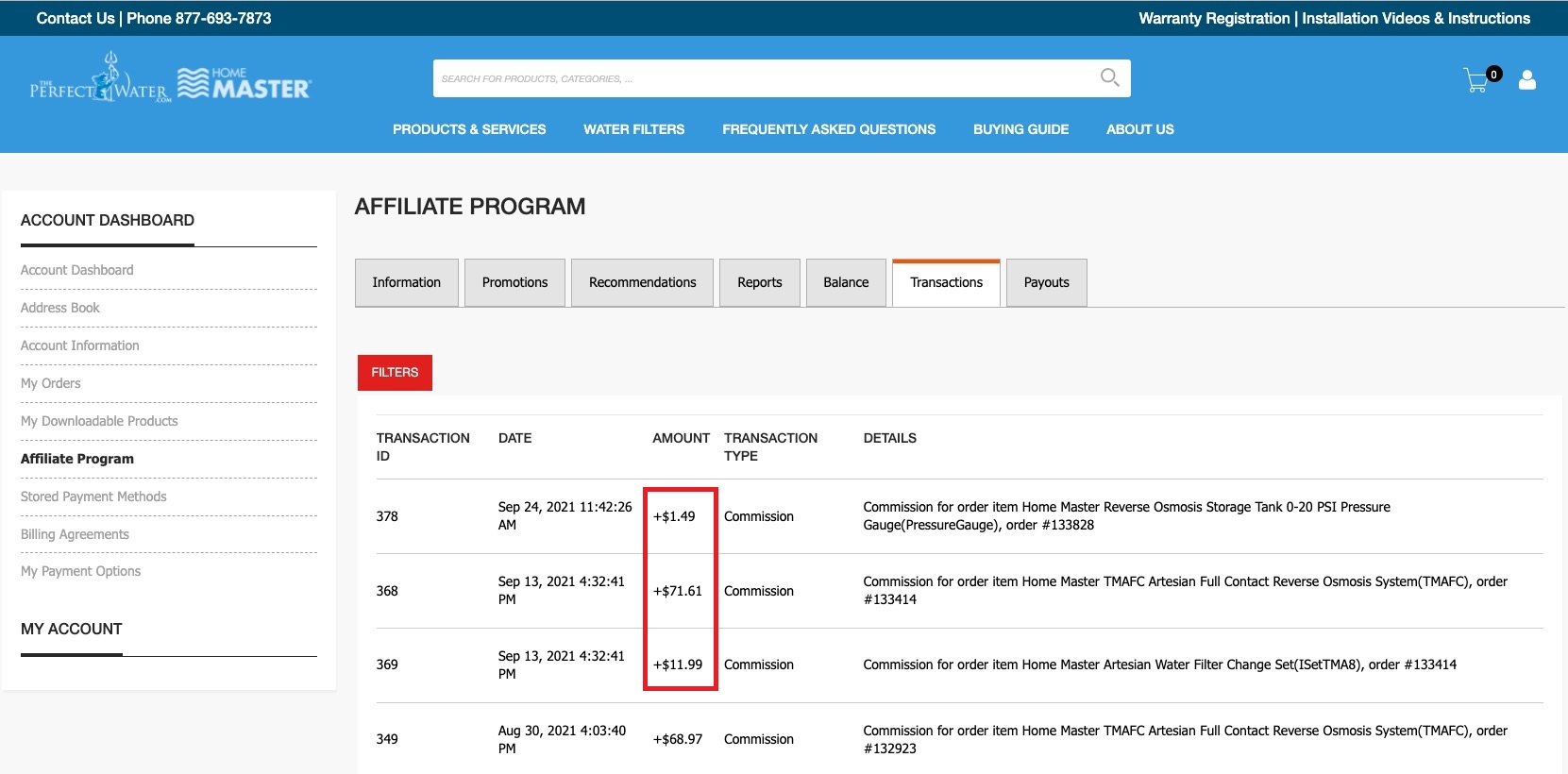View My Orders in sidebar
This screenshot has height=774, width=1568.
pyautogui.click(x=51, y=383)
